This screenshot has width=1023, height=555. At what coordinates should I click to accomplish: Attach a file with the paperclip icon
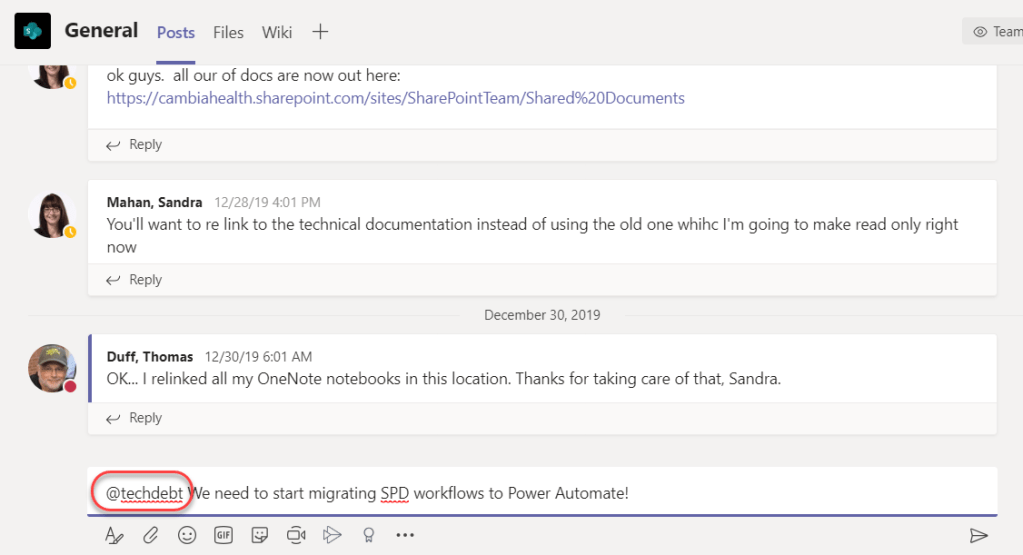click(x=151, y=535)
